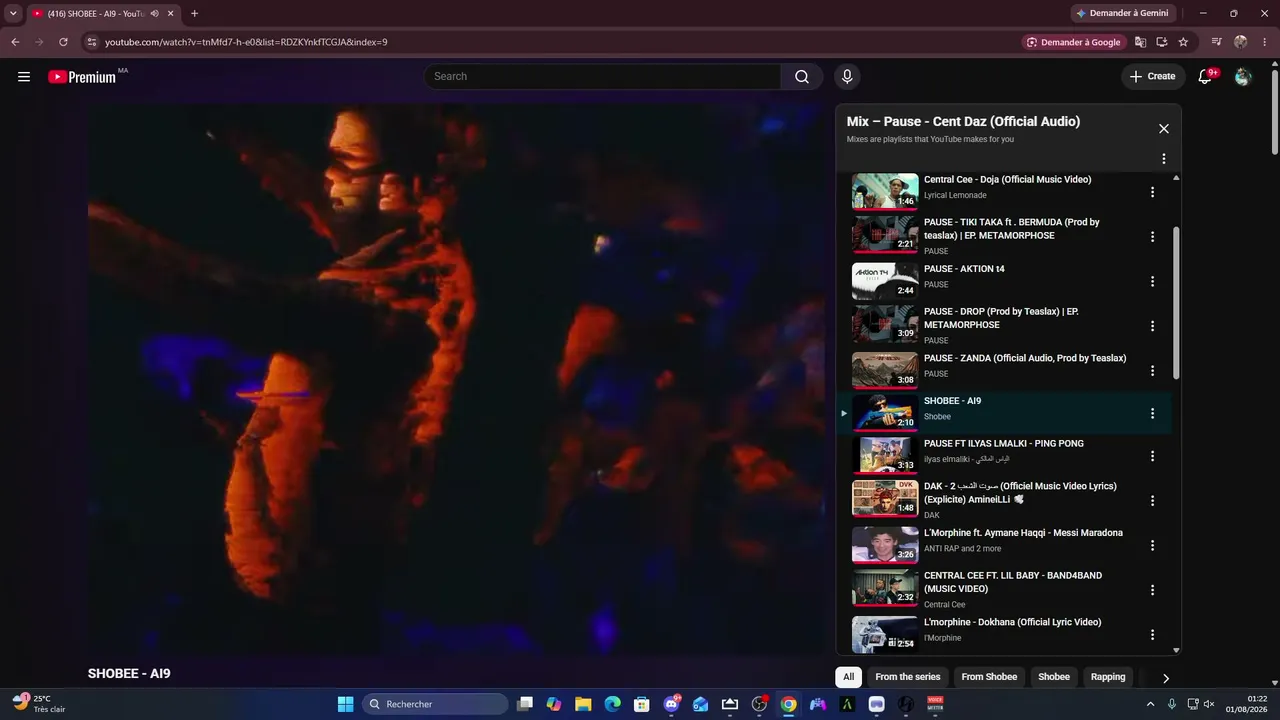This screenshot has height=720, width=1280.
Task: Open Chrome three-dot menu
Action: (1265, 42)
